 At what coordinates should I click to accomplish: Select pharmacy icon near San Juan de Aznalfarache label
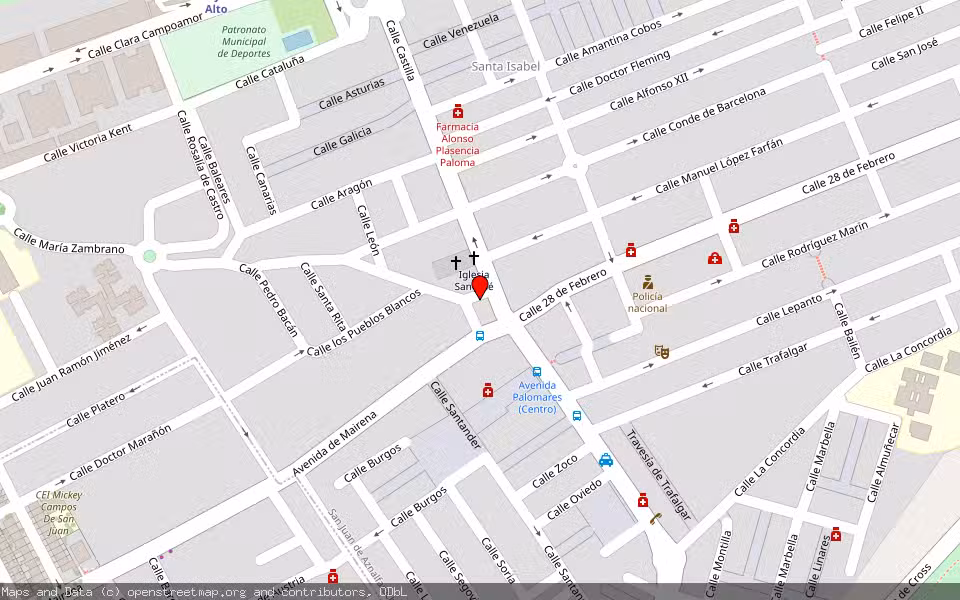tap(333, 576)
